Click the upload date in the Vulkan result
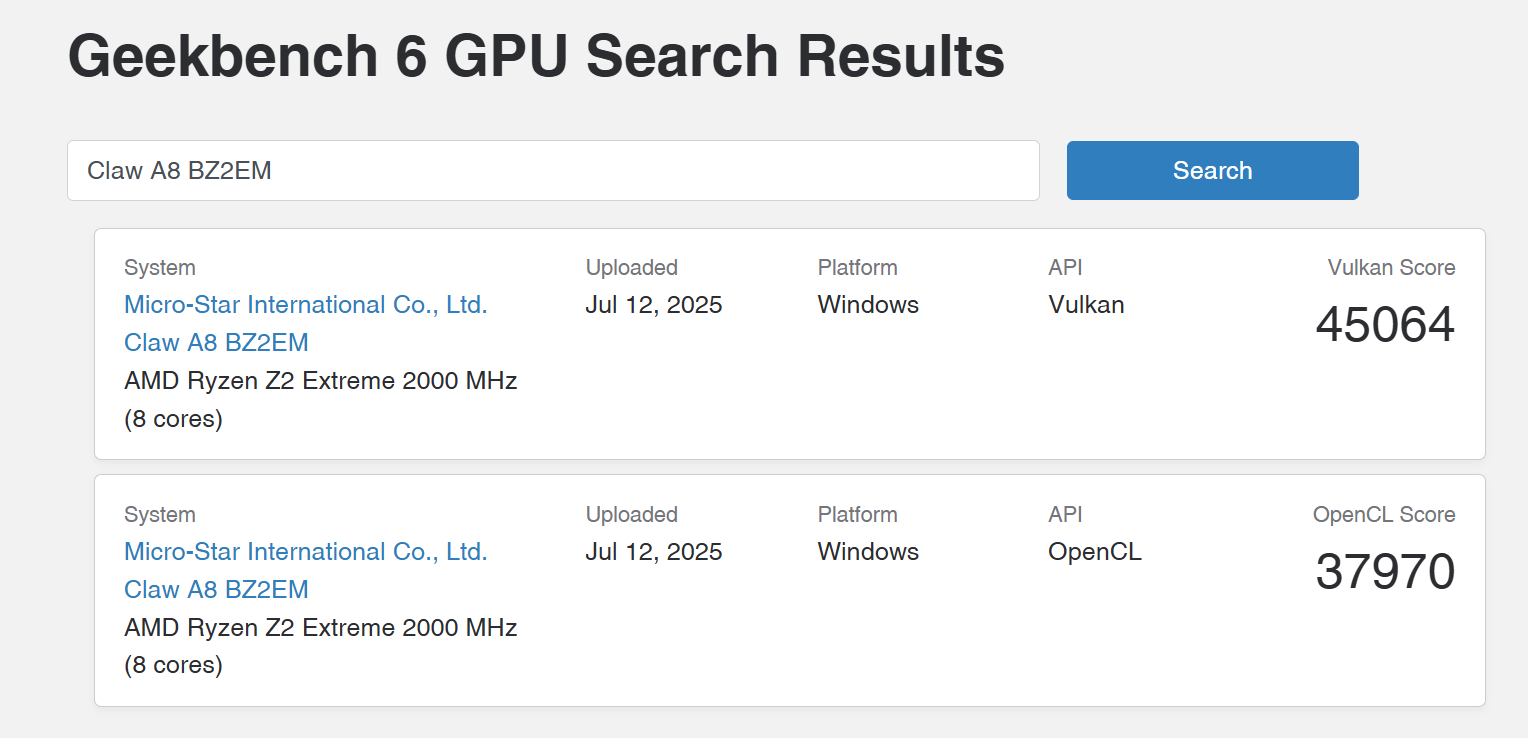This screenshot has width=1528, height=738. [654, 305]
